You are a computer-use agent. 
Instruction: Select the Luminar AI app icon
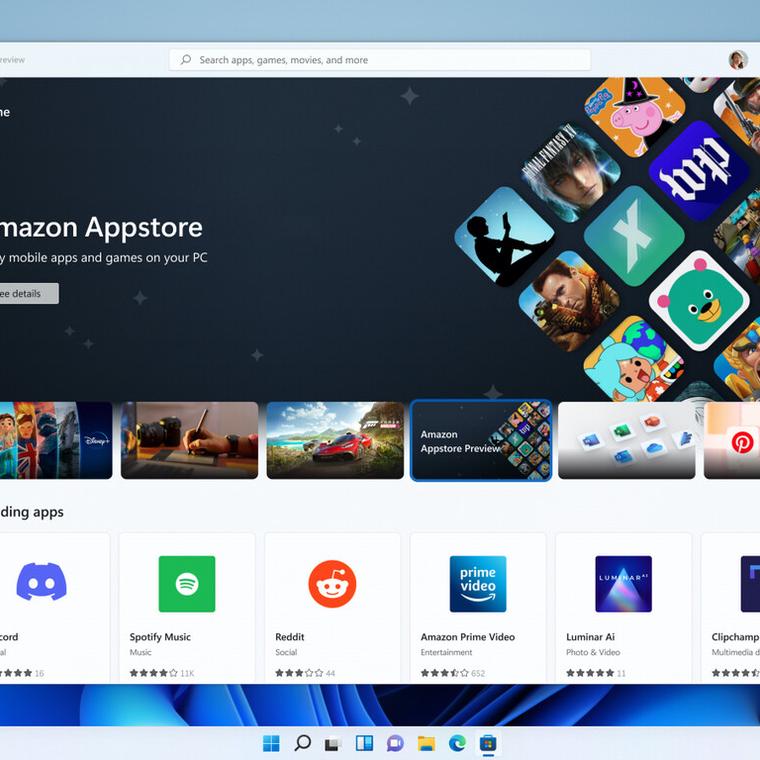623,584
